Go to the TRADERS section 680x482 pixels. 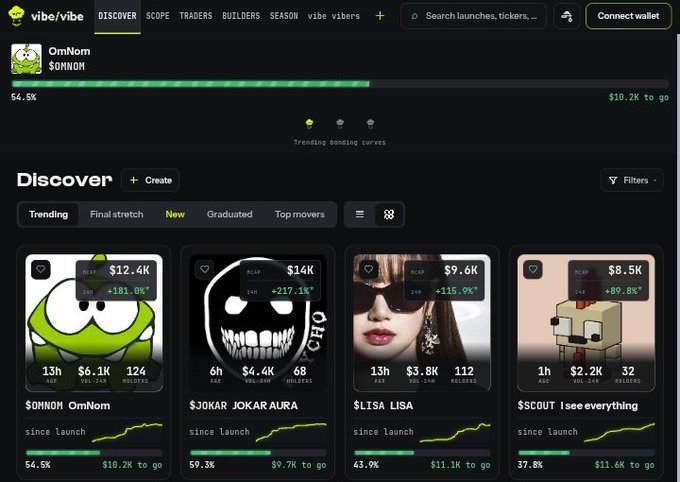pyautogui.click(x=196, y=16)
